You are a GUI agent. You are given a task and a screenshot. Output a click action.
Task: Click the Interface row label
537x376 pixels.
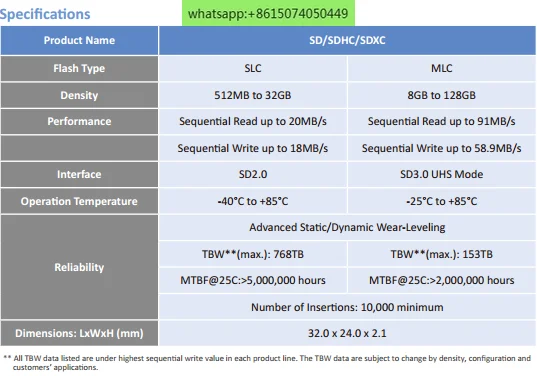click(x=79, y=175)
